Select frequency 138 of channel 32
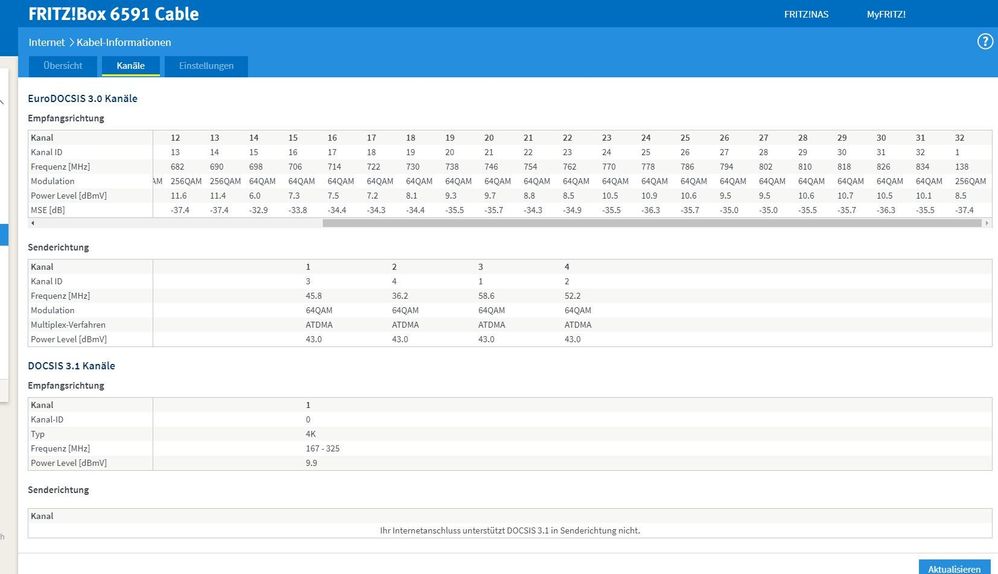 pyautogui.click(x=962, y=167)
